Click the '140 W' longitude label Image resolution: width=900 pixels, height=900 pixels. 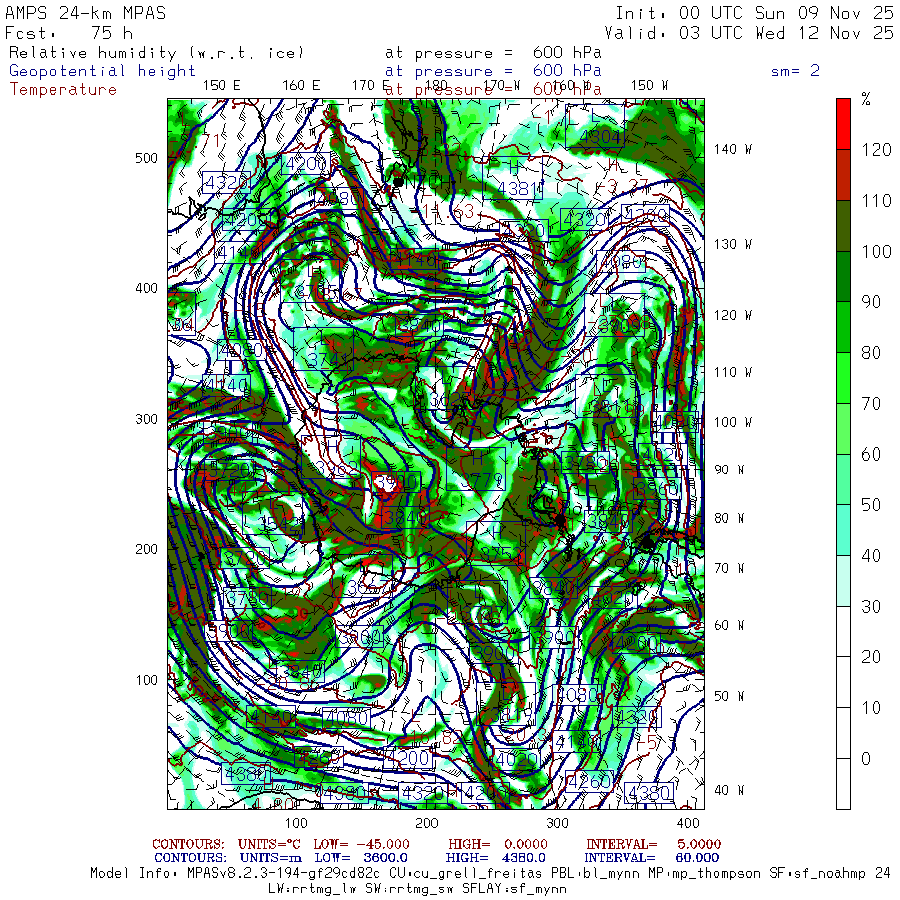732,149
